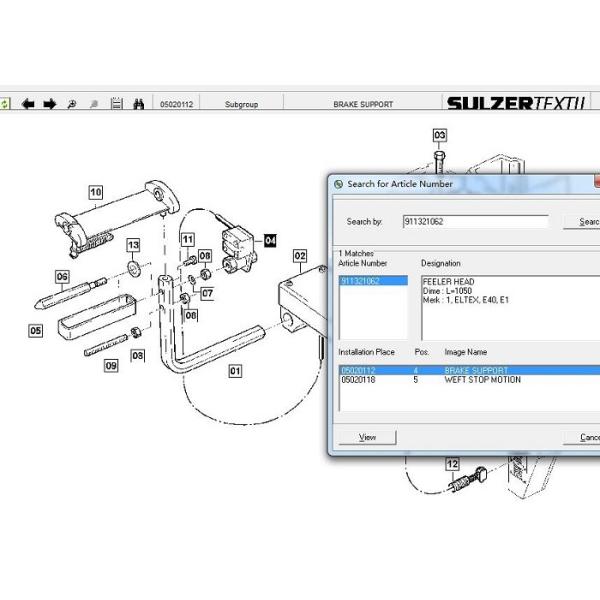
Task: Click the back arrow toolbar icon
Action: pos(28,104)
